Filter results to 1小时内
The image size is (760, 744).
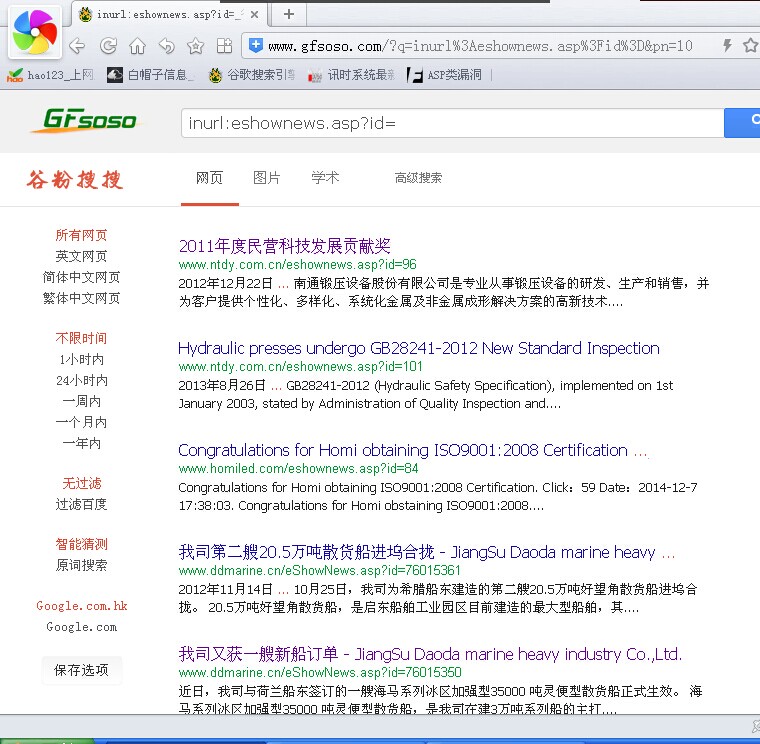(81, 359)
